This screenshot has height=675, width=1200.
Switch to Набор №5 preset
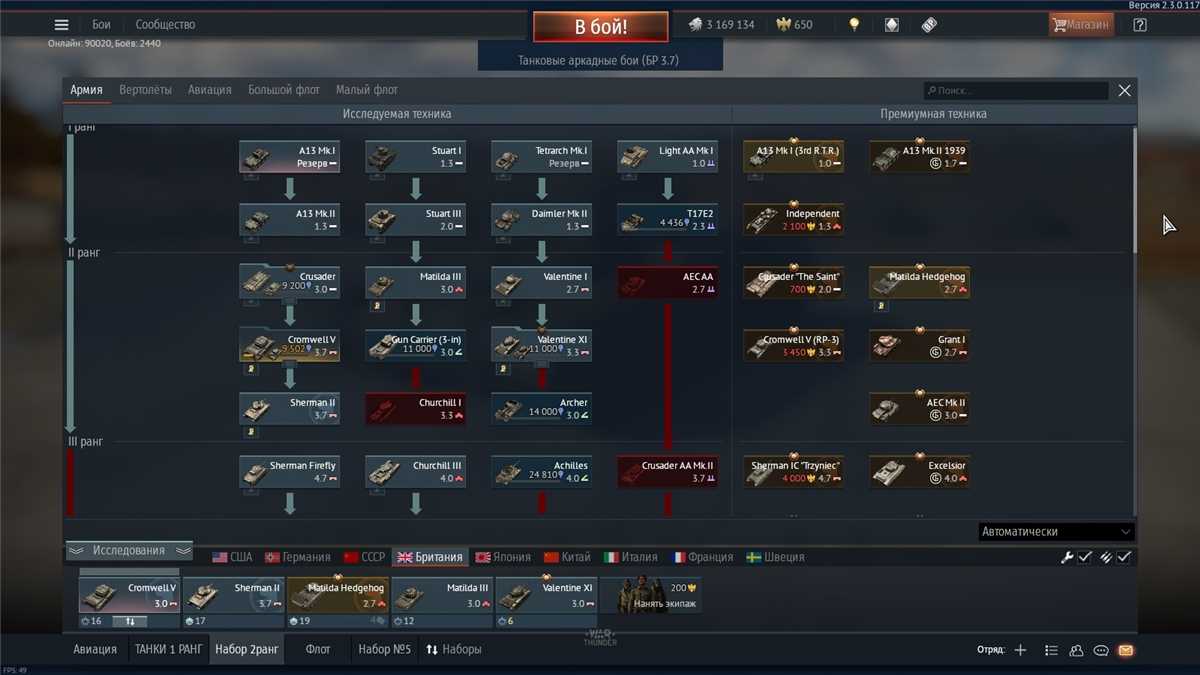point(384,649)
